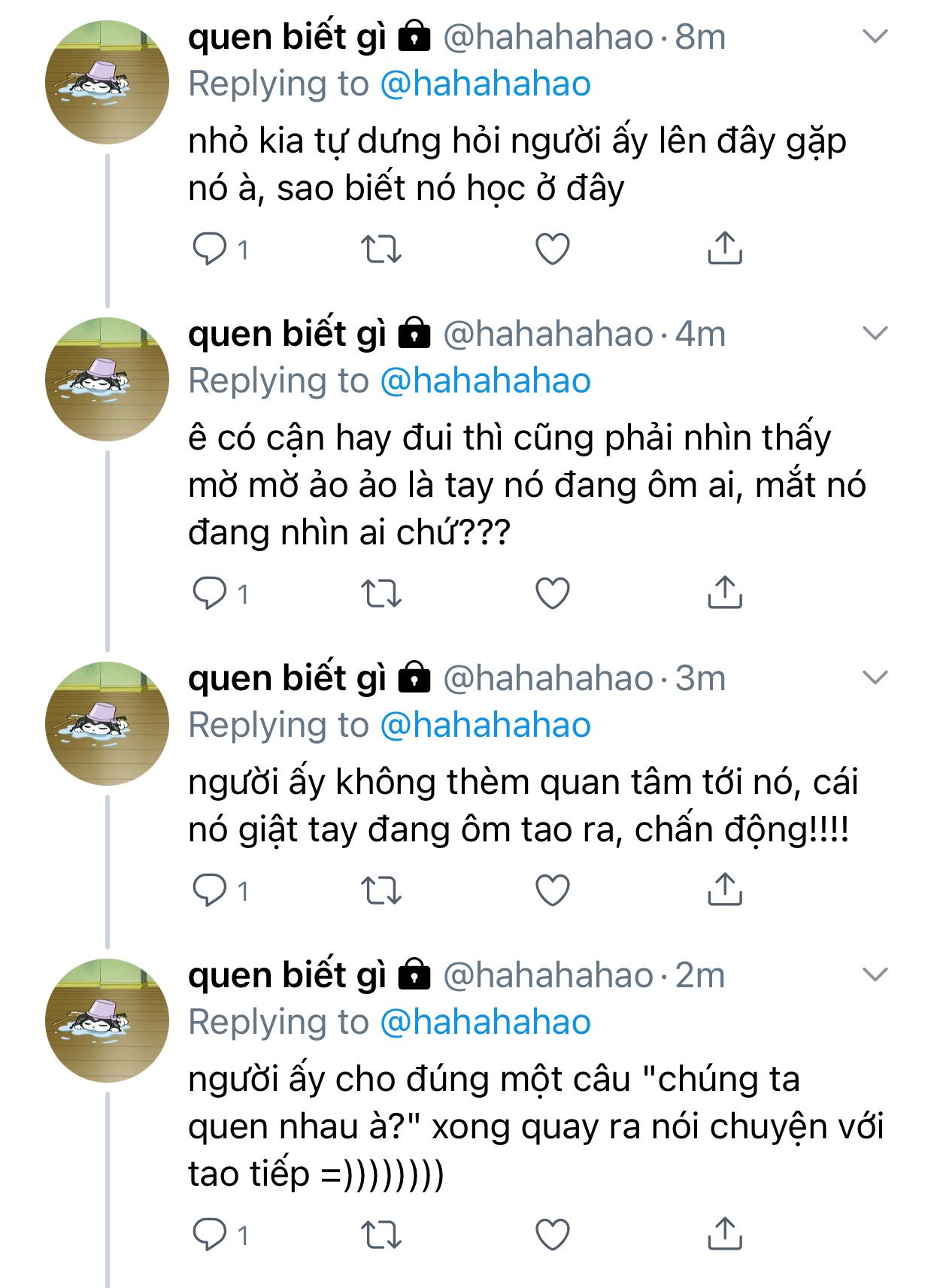The width and height of the screenshot is (934, 1288).
Task: Retweet the 8m tweet
Action: click(381, 249)
